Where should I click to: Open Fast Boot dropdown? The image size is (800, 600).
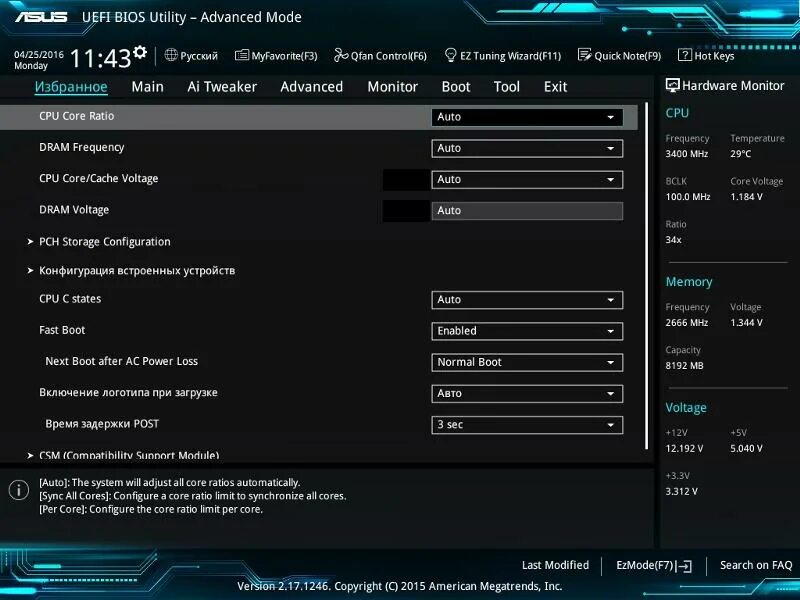coord(527,331)
